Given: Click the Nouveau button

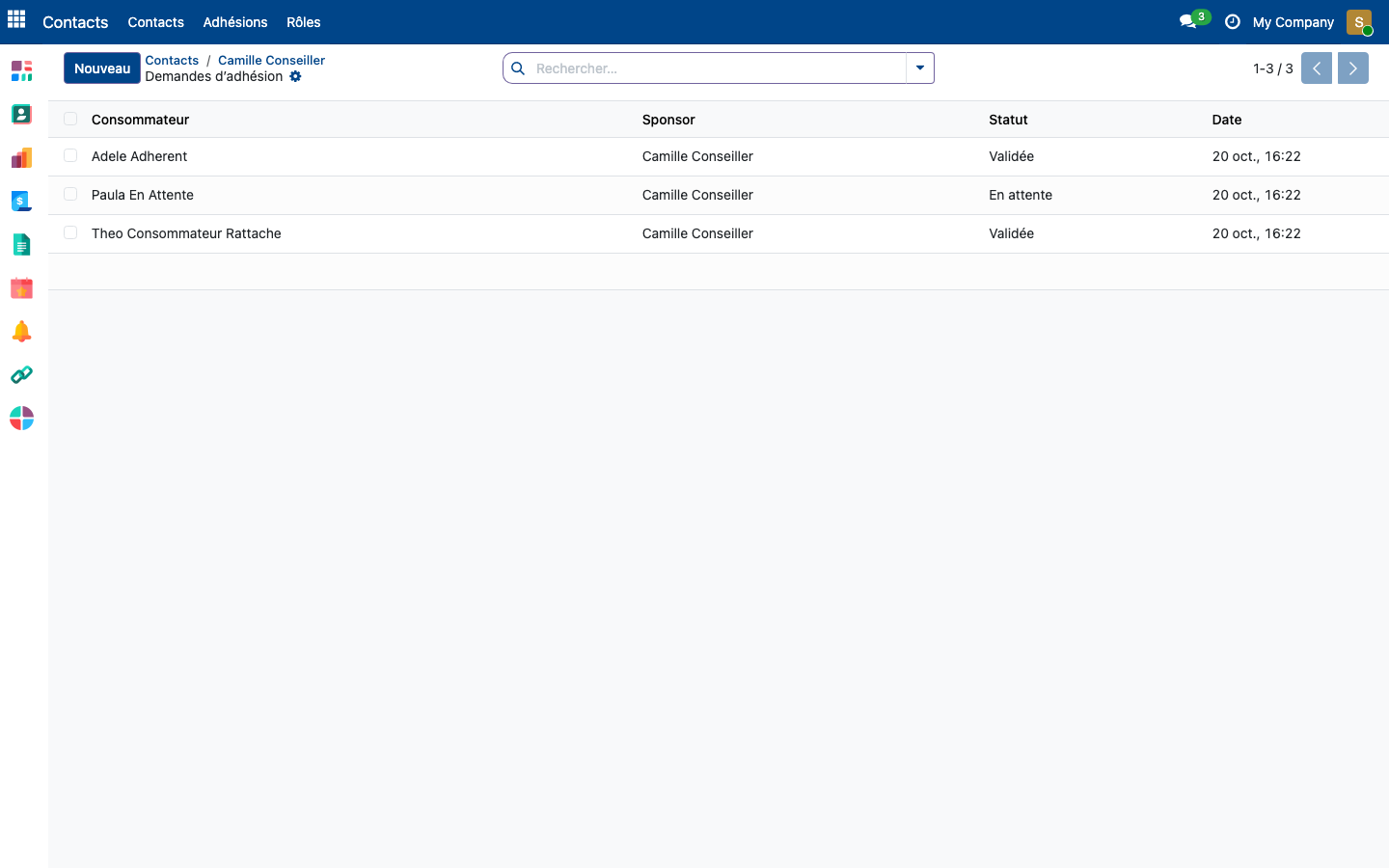Looking at the screenshot, I should [x=102, y=68].
